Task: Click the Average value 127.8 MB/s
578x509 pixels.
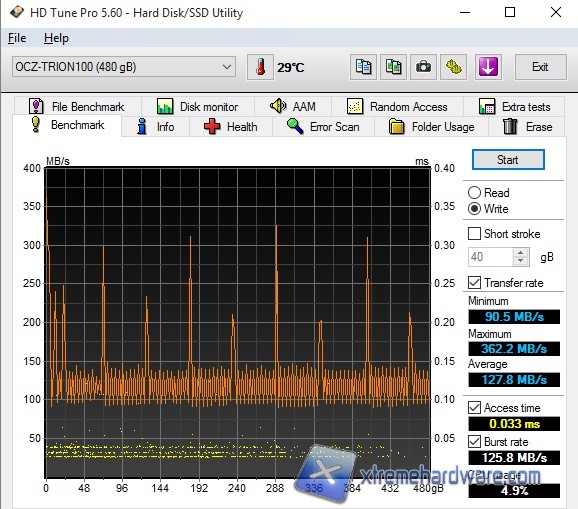Action: click(x=514, y=380)
